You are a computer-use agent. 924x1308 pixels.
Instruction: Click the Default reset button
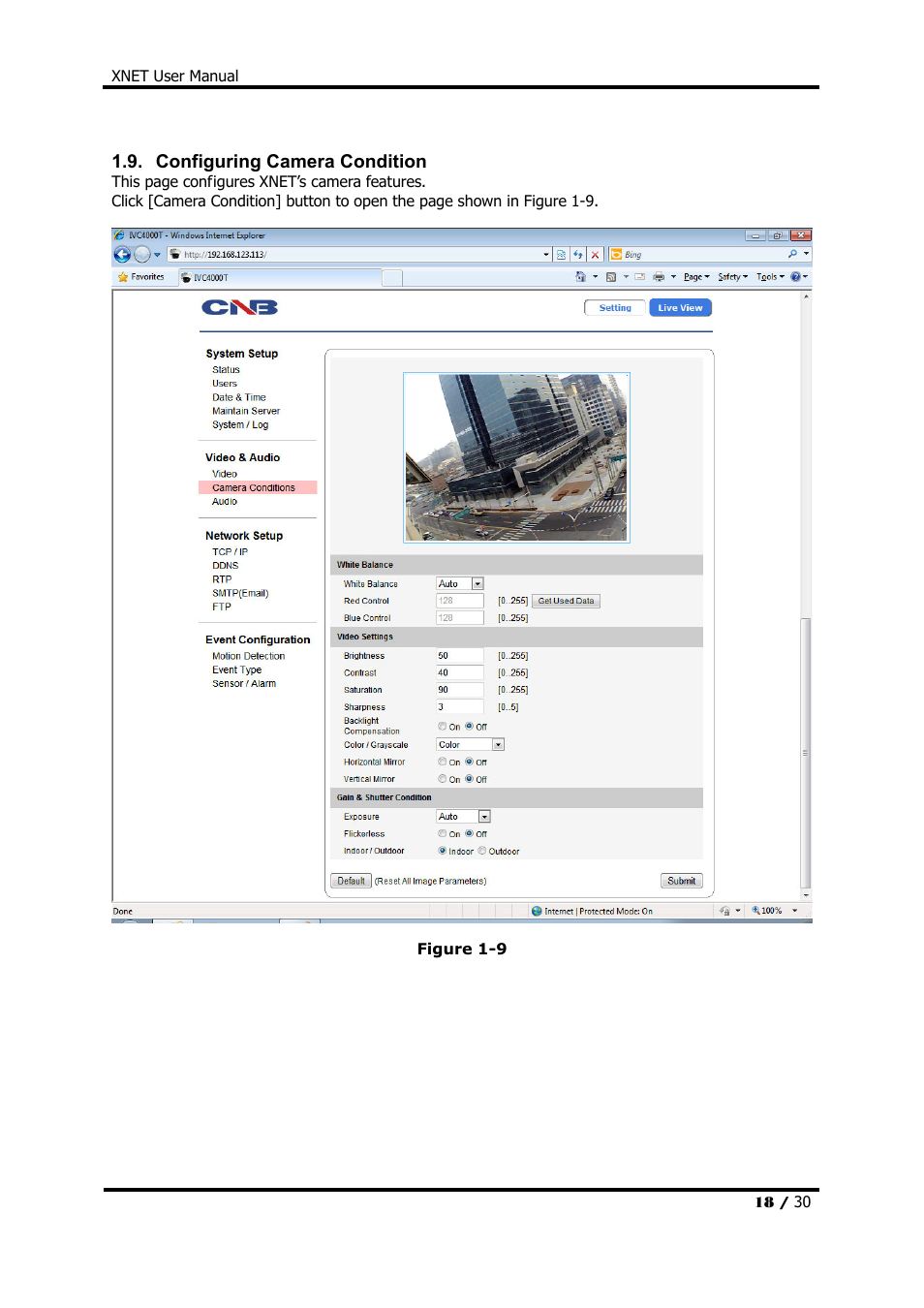pyautogui.click(x=351, y=881)
